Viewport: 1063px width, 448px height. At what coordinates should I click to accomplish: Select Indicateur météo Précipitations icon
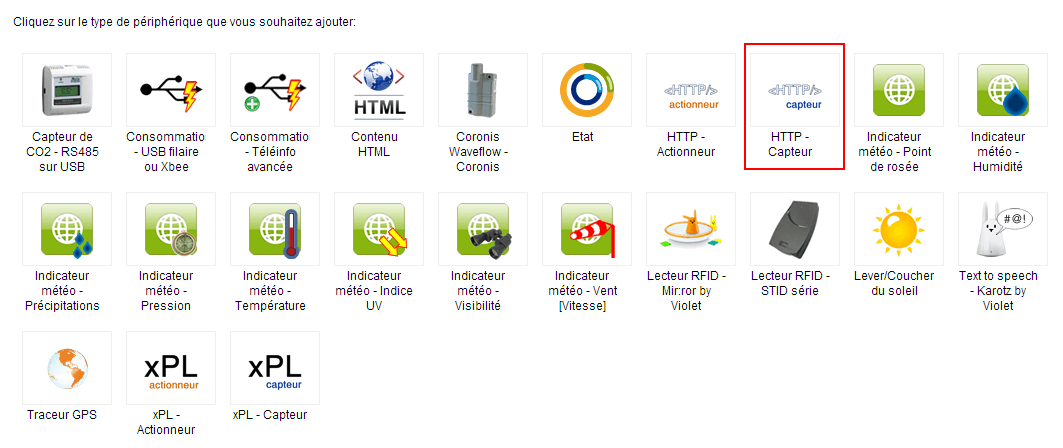[67, 229]
